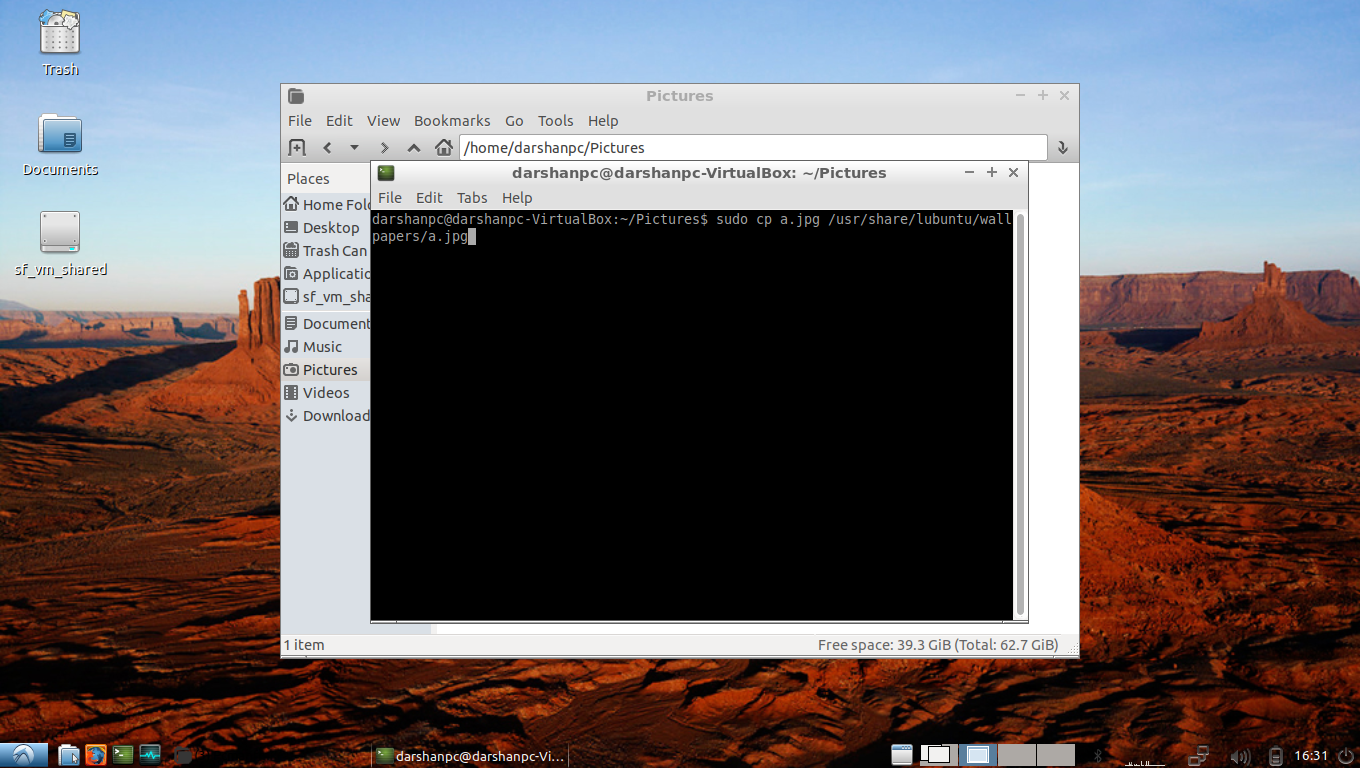Launch Firefox from the panel quick launch
This screenshot has width=1360, height=768.
point(96,755)
